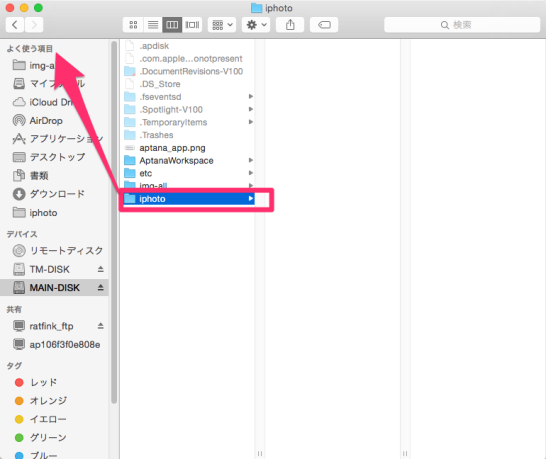The height and width of the screenshot is (459, 546).
Task: Switch to list view in toolbar
Action: point(153,25)
